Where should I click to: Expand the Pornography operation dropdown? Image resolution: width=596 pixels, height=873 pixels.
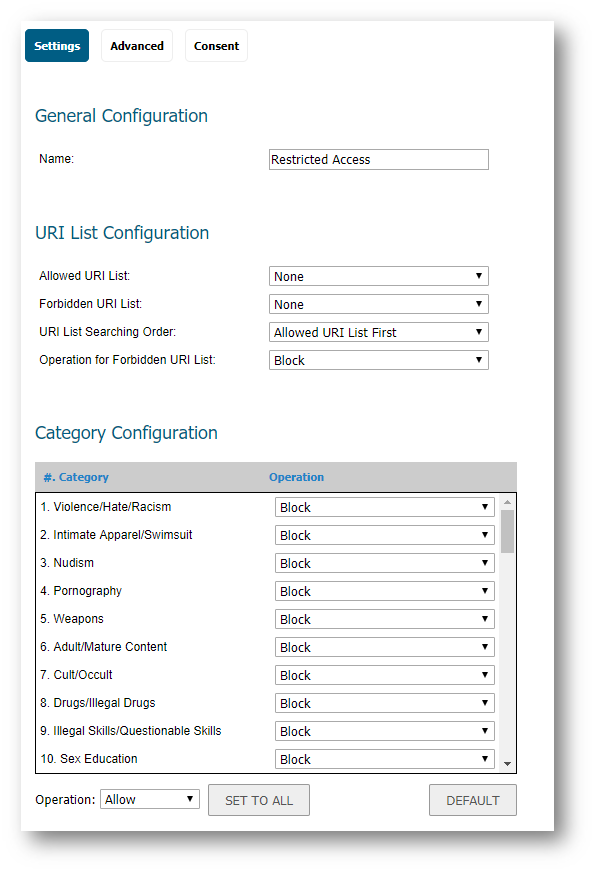(x=385, y=591)
